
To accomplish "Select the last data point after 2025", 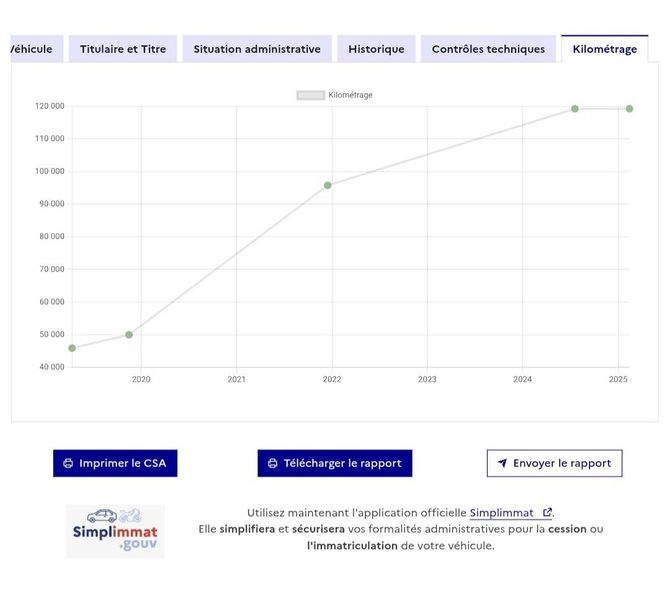I will click(629, 109).
